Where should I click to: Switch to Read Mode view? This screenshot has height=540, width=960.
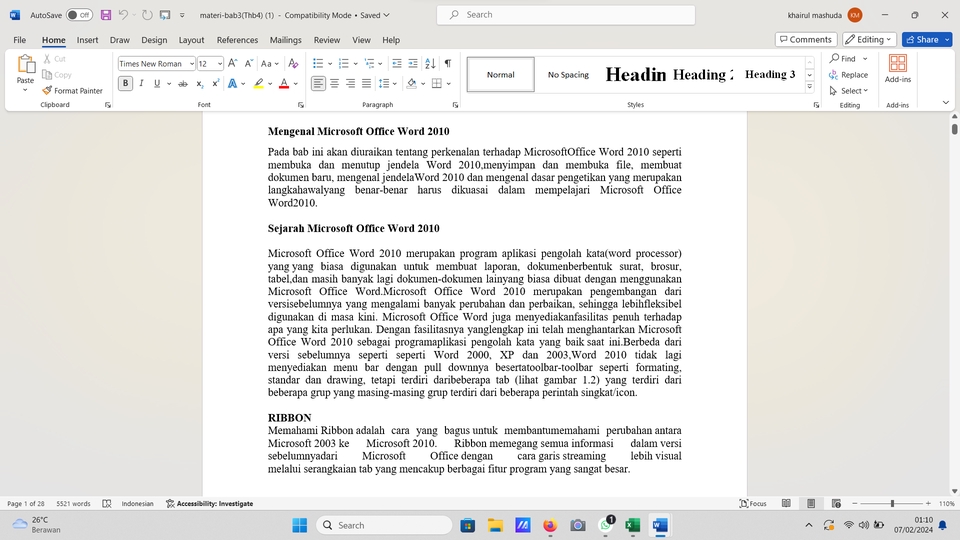(786, 503)
